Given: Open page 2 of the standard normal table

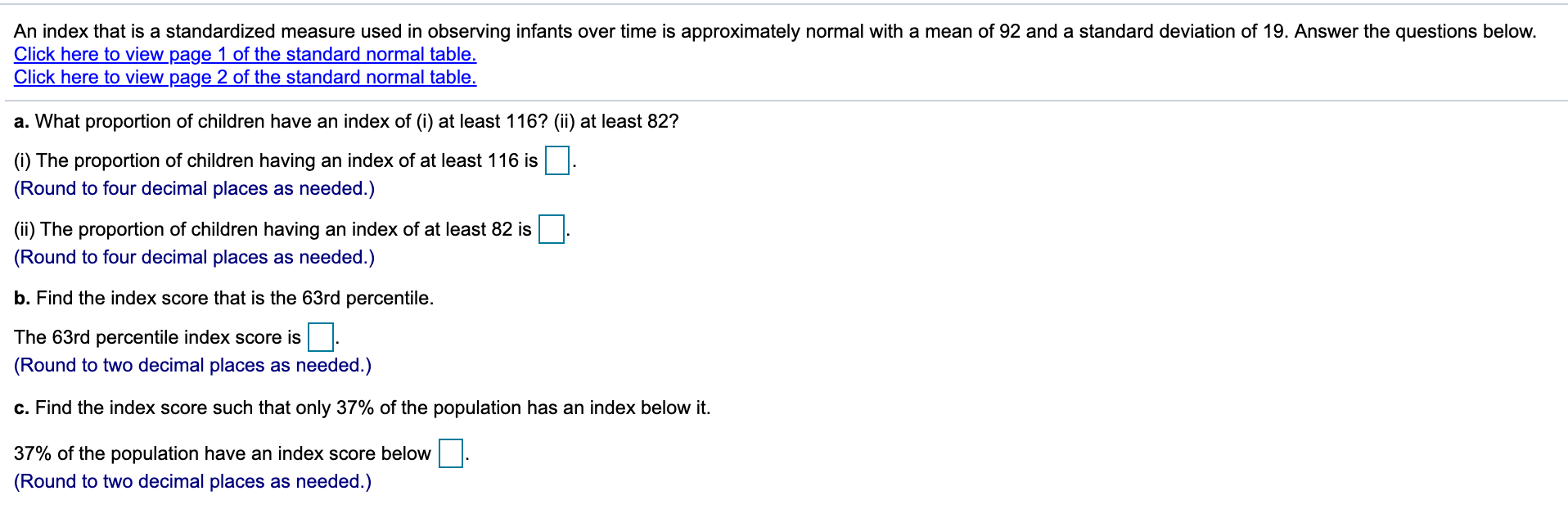Looking at the screenshot, I should pyautogui.click(x=245, y=77).
